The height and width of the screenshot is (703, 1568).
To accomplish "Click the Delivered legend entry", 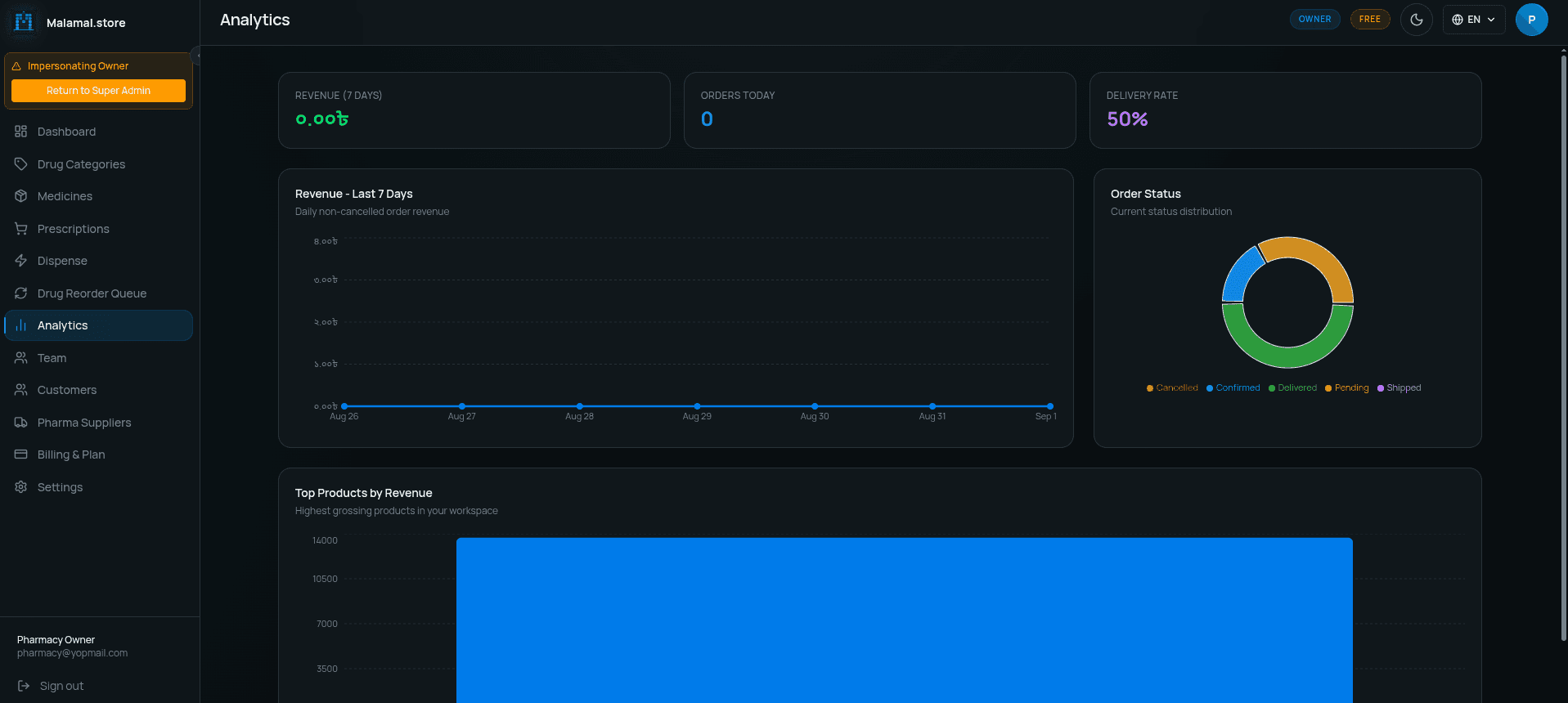I will pyautogui.click(x=1292, y=388).
